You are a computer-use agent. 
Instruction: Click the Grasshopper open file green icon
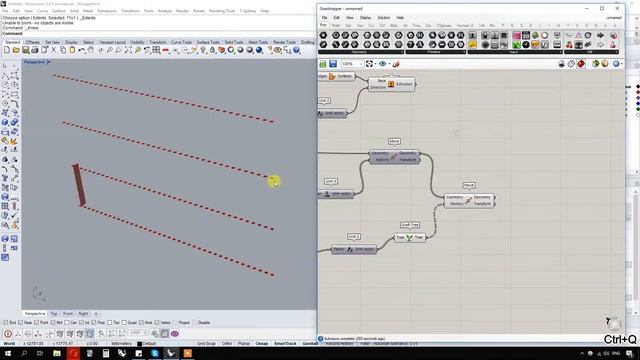coord(323,64)
